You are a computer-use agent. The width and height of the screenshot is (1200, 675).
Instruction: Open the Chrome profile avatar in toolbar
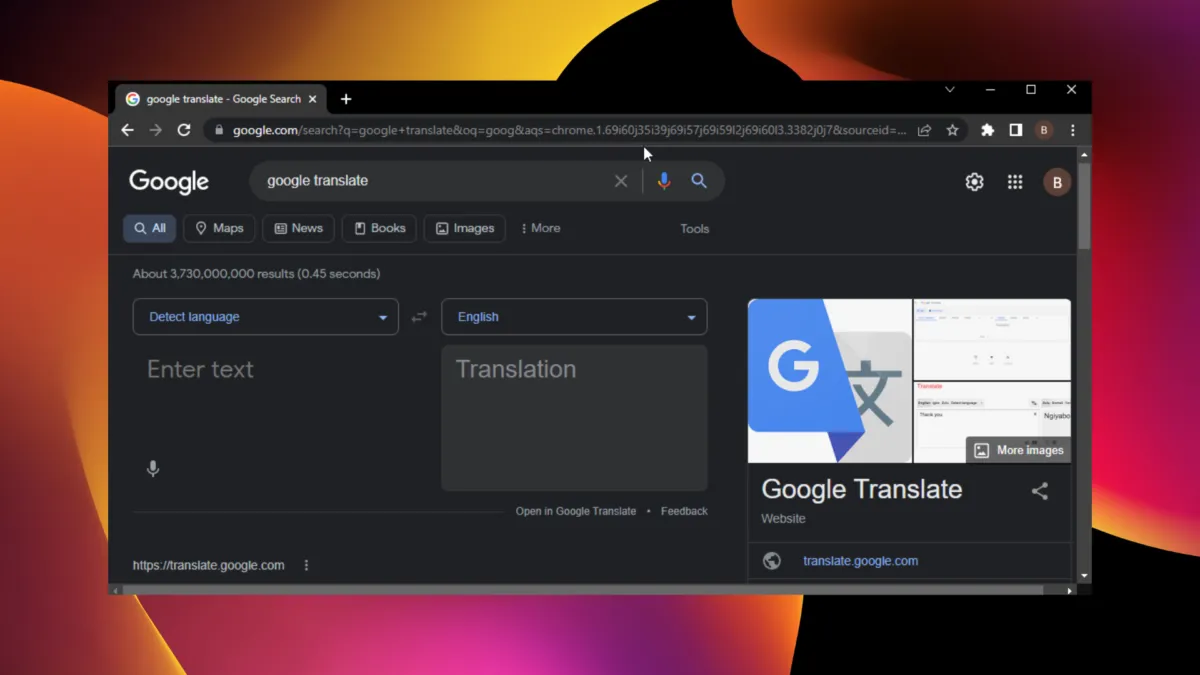(x=1044, y=130)
